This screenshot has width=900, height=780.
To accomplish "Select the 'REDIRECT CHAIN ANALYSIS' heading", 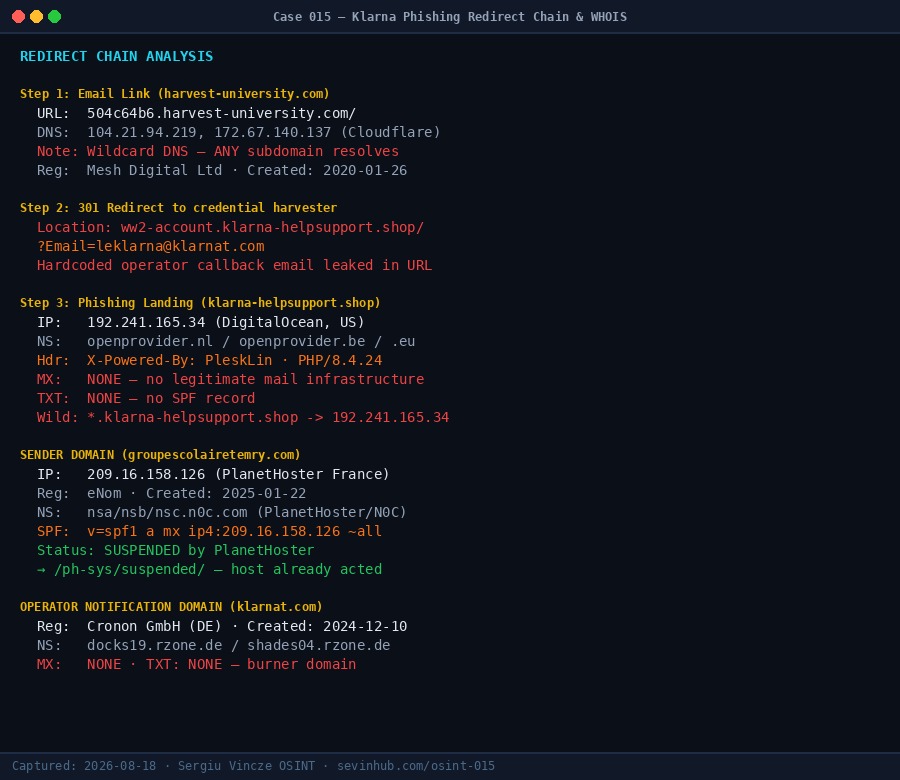I will (x=117, y=56).
